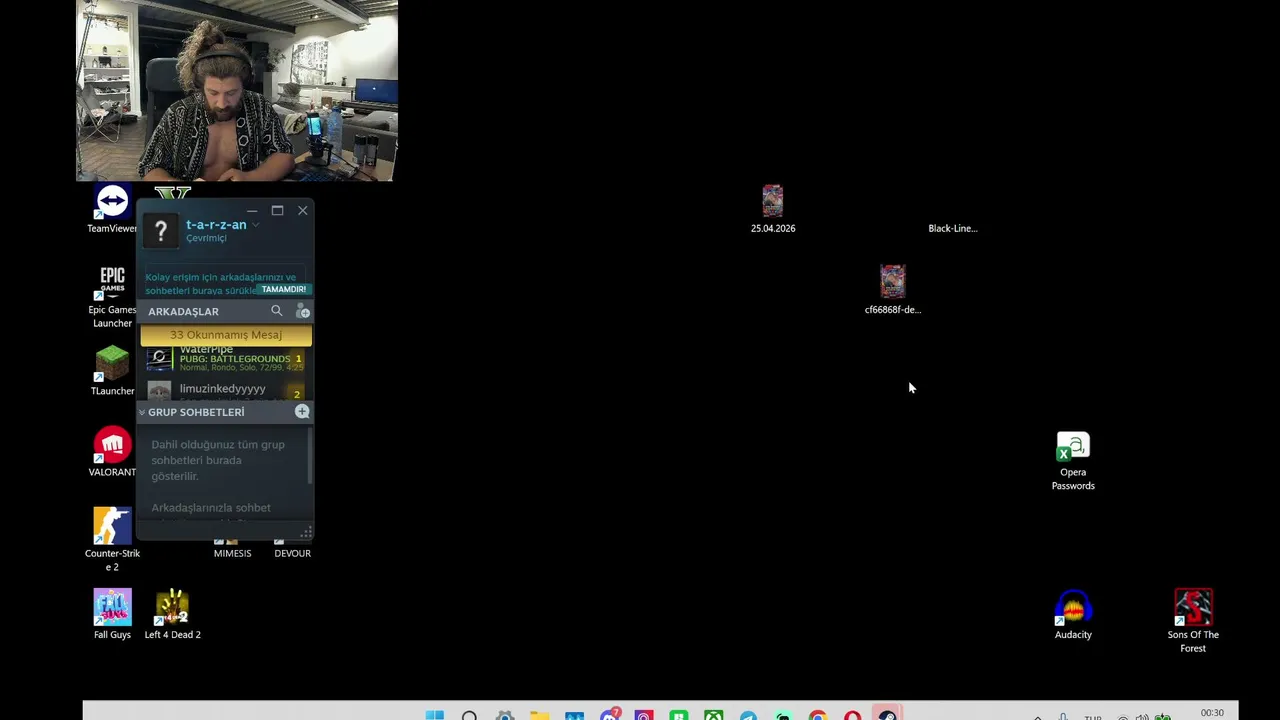Click the taskbar clock showing 00:30
Viewport: 1280px width, 720px height.
coord(1212,713)
